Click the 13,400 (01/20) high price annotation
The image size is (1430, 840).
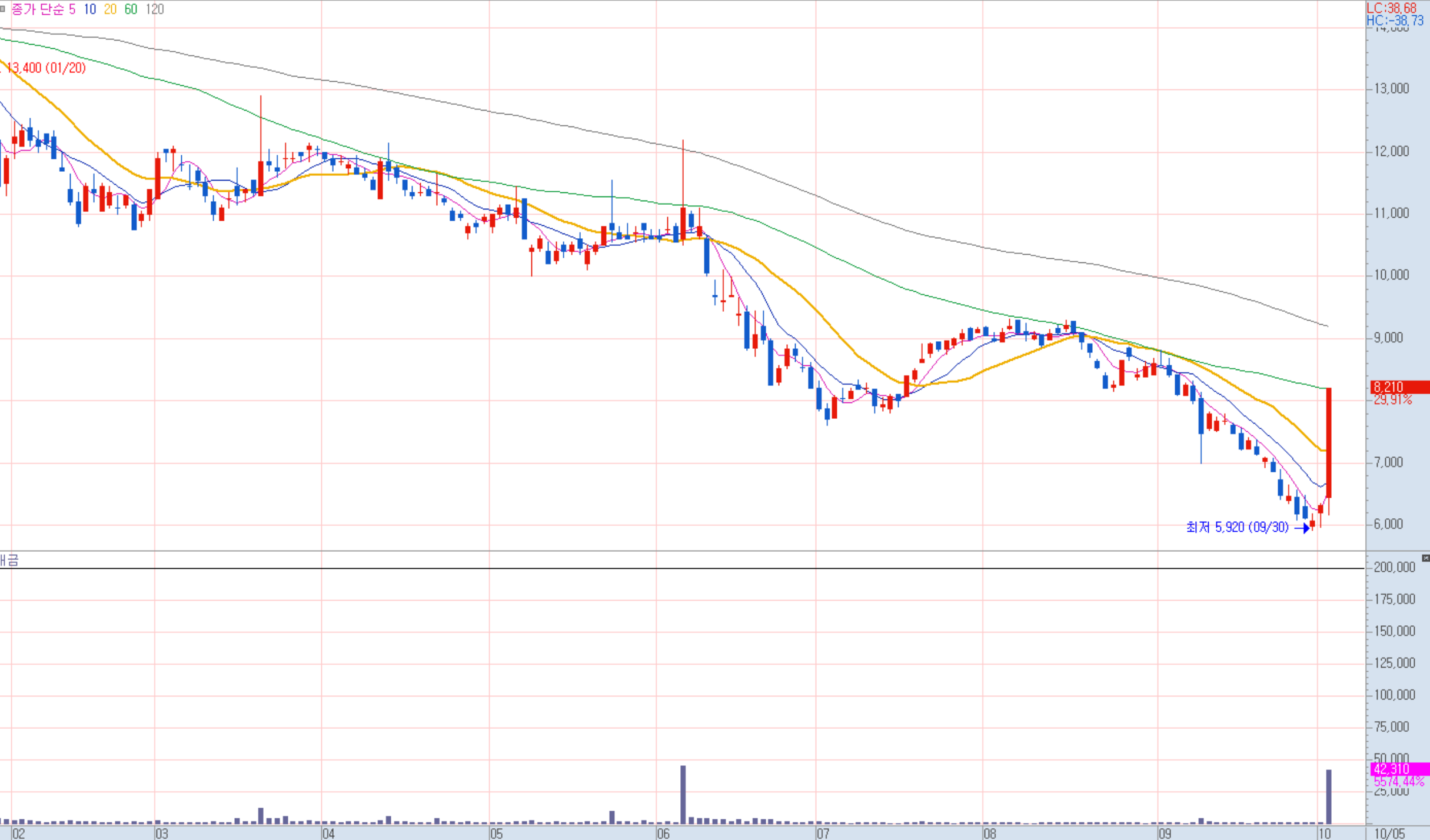tap(46, 68)
